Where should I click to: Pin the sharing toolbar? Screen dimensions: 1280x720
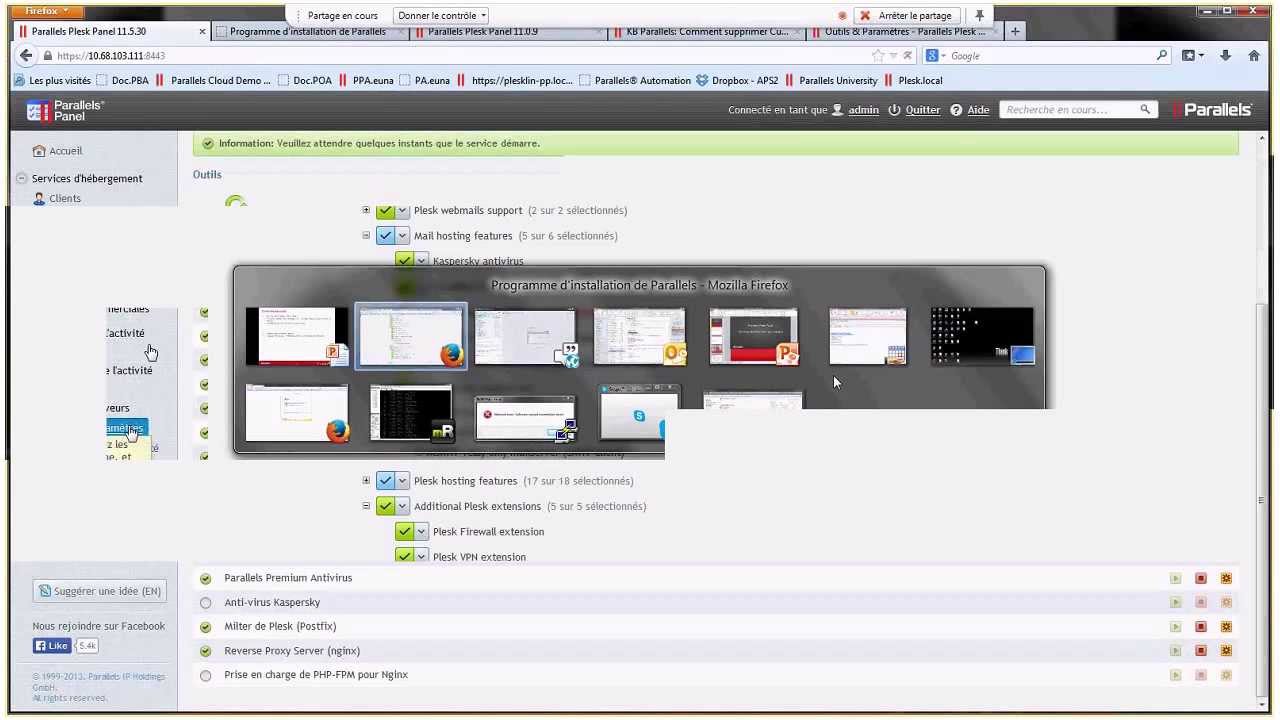(x=979, y=16)
